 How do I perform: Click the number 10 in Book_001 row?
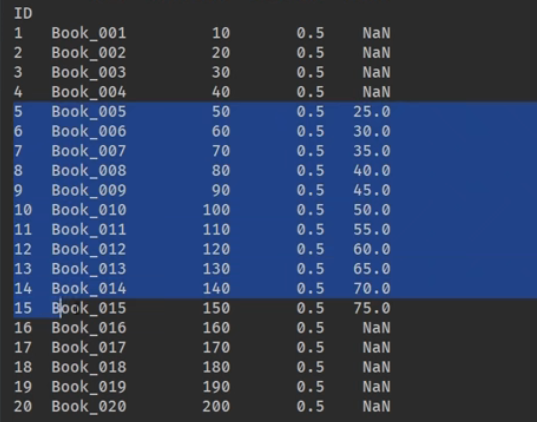pos(221,33)
